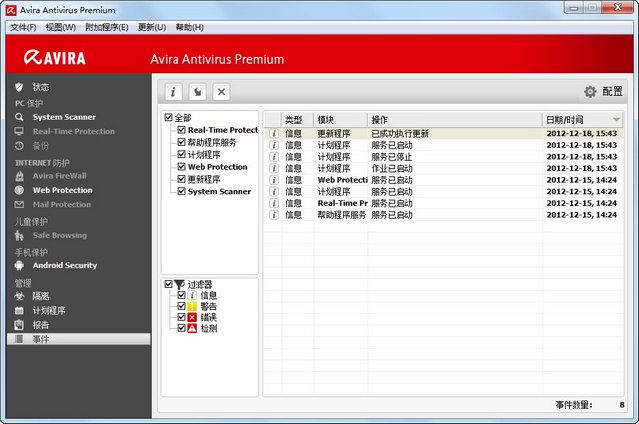Image resolution: width=639 pixels, height=424 pixels.
Task: Open the 文件(F) menu
Action: click(x=23, y=27)
